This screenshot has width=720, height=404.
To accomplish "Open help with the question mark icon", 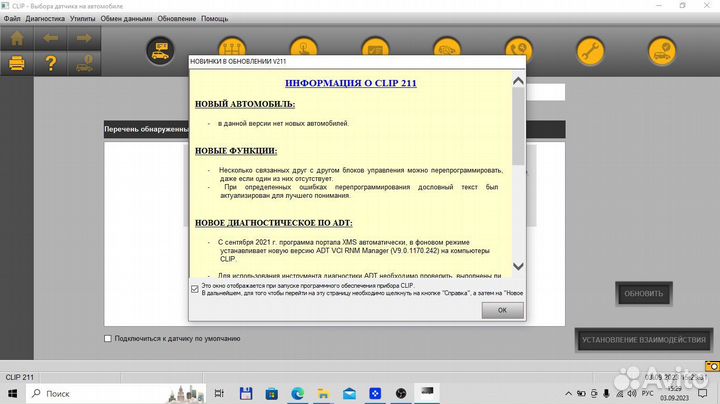I will (51, 64).
